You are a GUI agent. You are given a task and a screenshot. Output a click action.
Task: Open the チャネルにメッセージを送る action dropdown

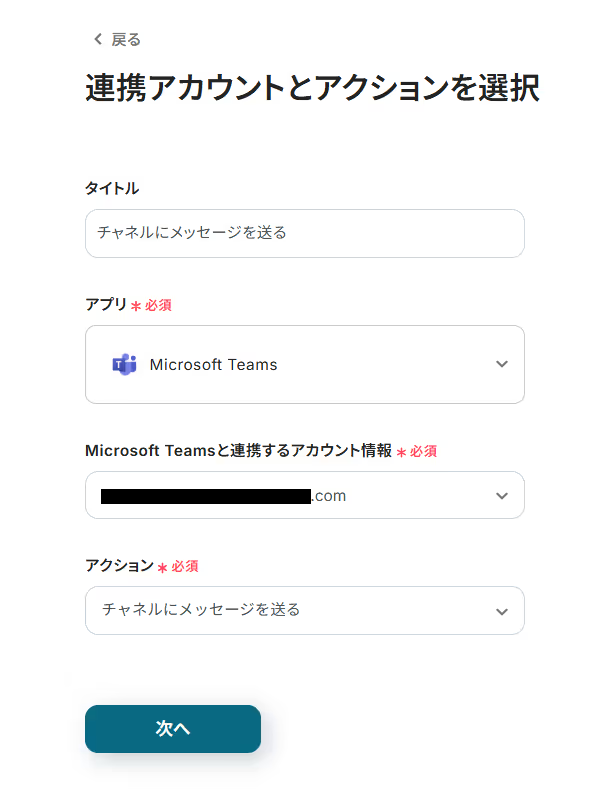(x=305, y=611)
